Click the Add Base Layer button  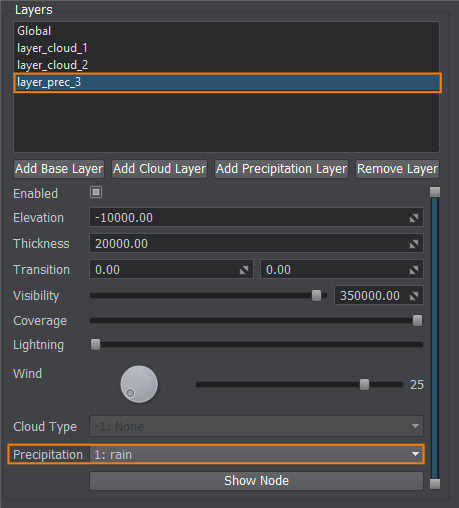tap(59, 169)
